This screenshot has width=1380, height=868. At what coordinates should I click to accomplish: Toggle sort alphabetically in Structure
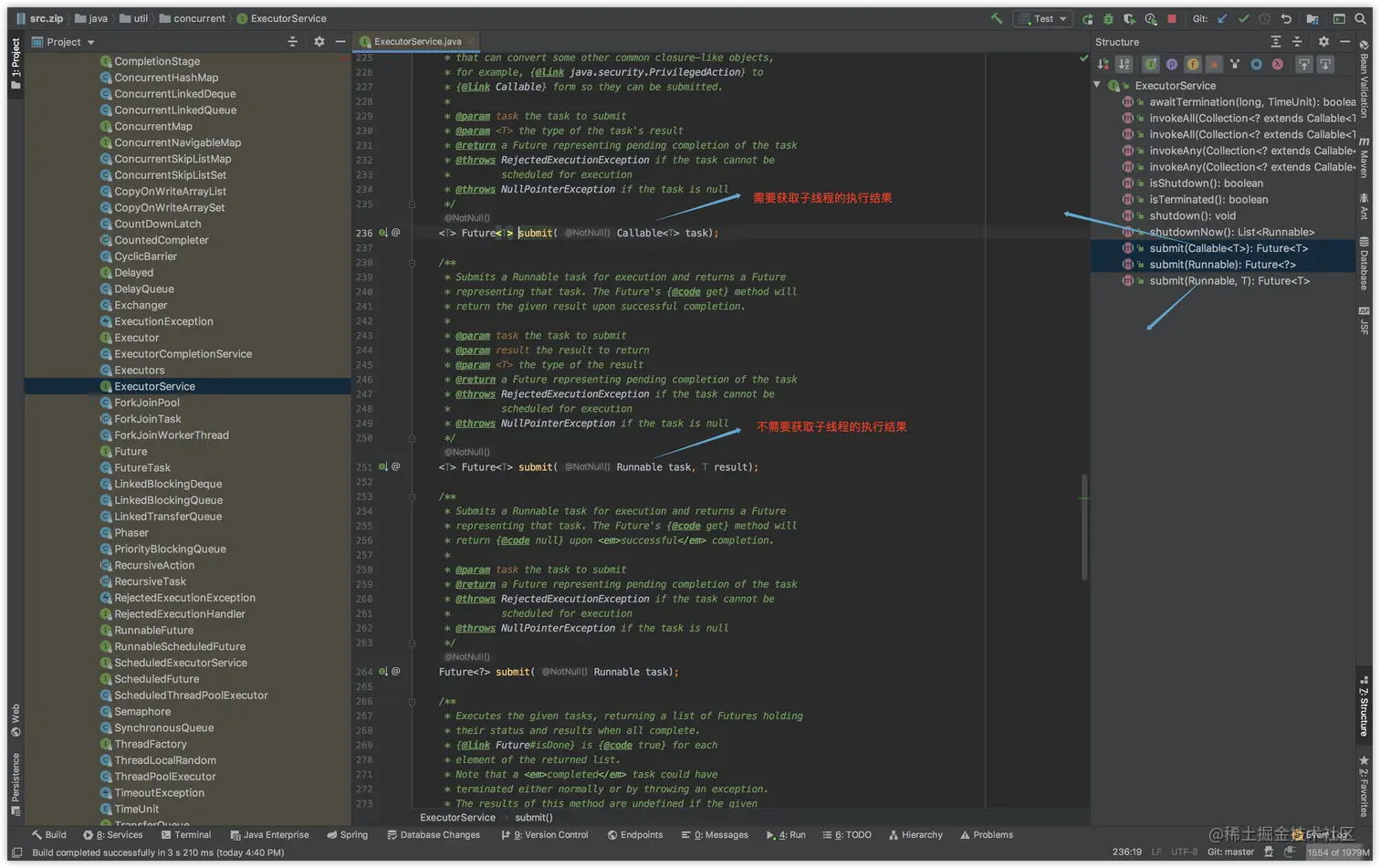(x=1124, y=64)
